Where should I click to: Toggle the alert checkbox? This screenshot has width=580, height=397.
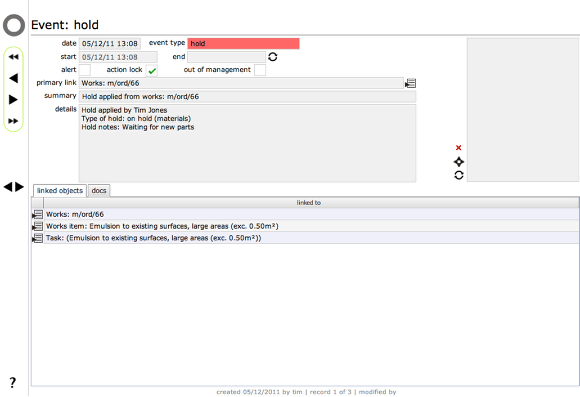85,70
